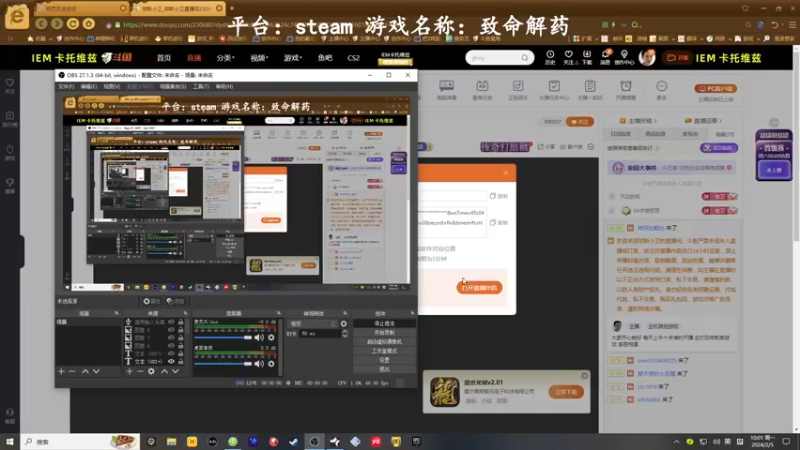Screen dimensions: 800x450
Task: Click the Steam icon in Windows taskbar
Action: [294, 441]
